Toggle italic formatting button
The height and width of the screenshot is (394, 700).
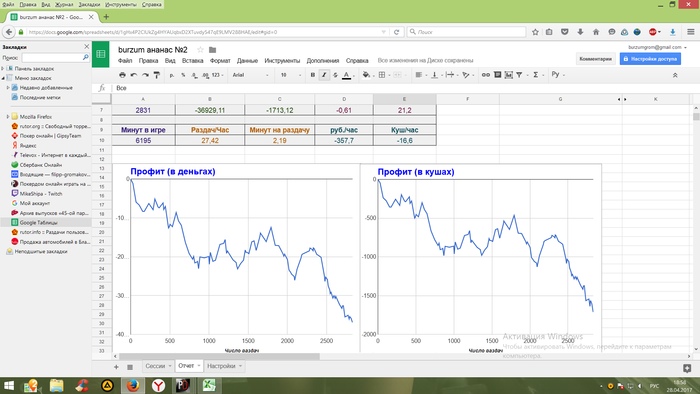coord(324,75)
